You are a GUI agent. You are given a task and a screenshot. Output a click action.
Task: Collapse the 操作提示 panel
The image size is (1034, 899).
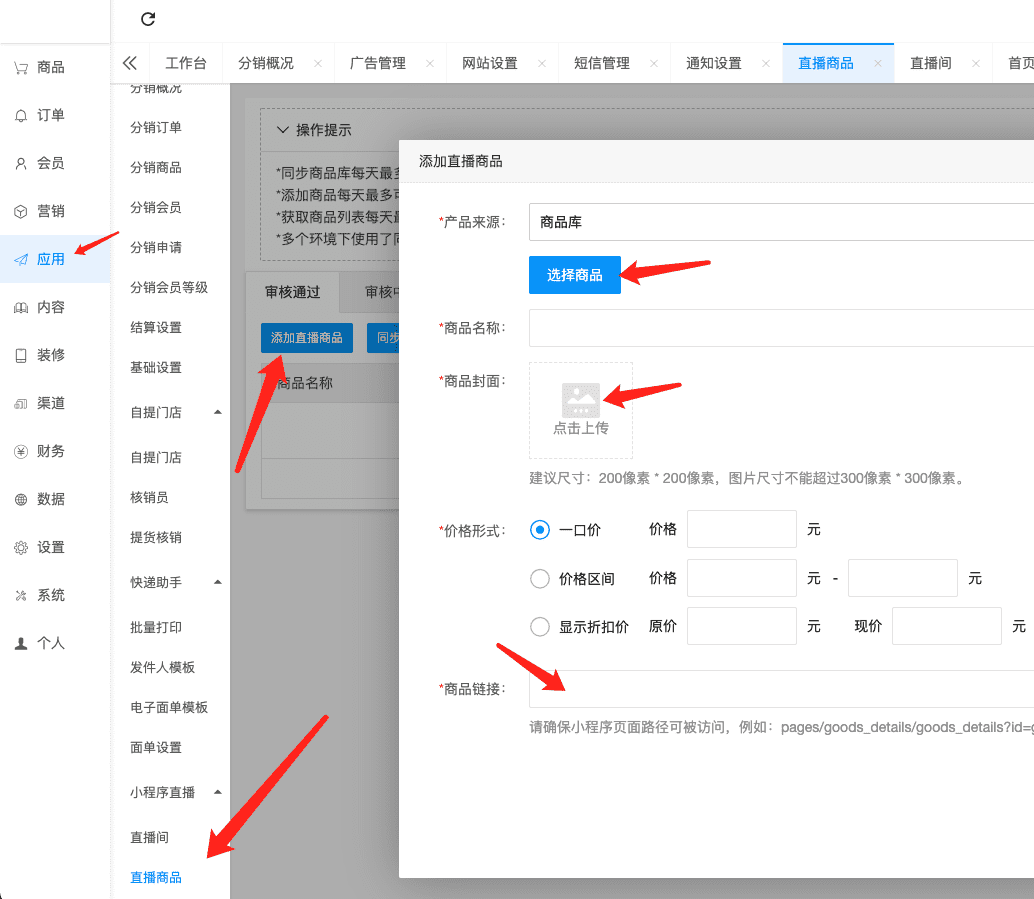point(283,130)
